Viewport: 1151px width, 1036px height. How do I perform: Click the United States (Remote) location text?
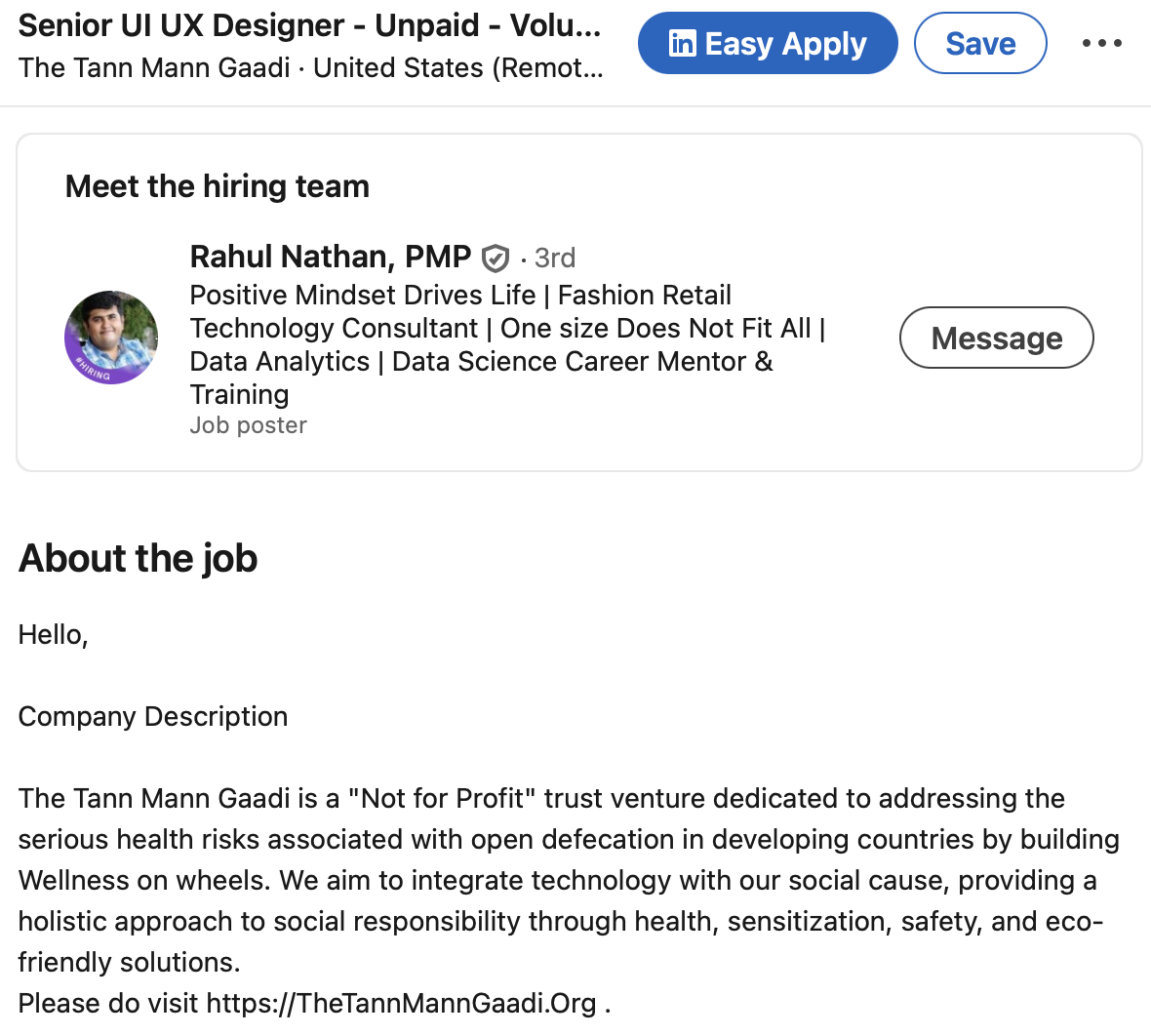click(x=456, y=68)
